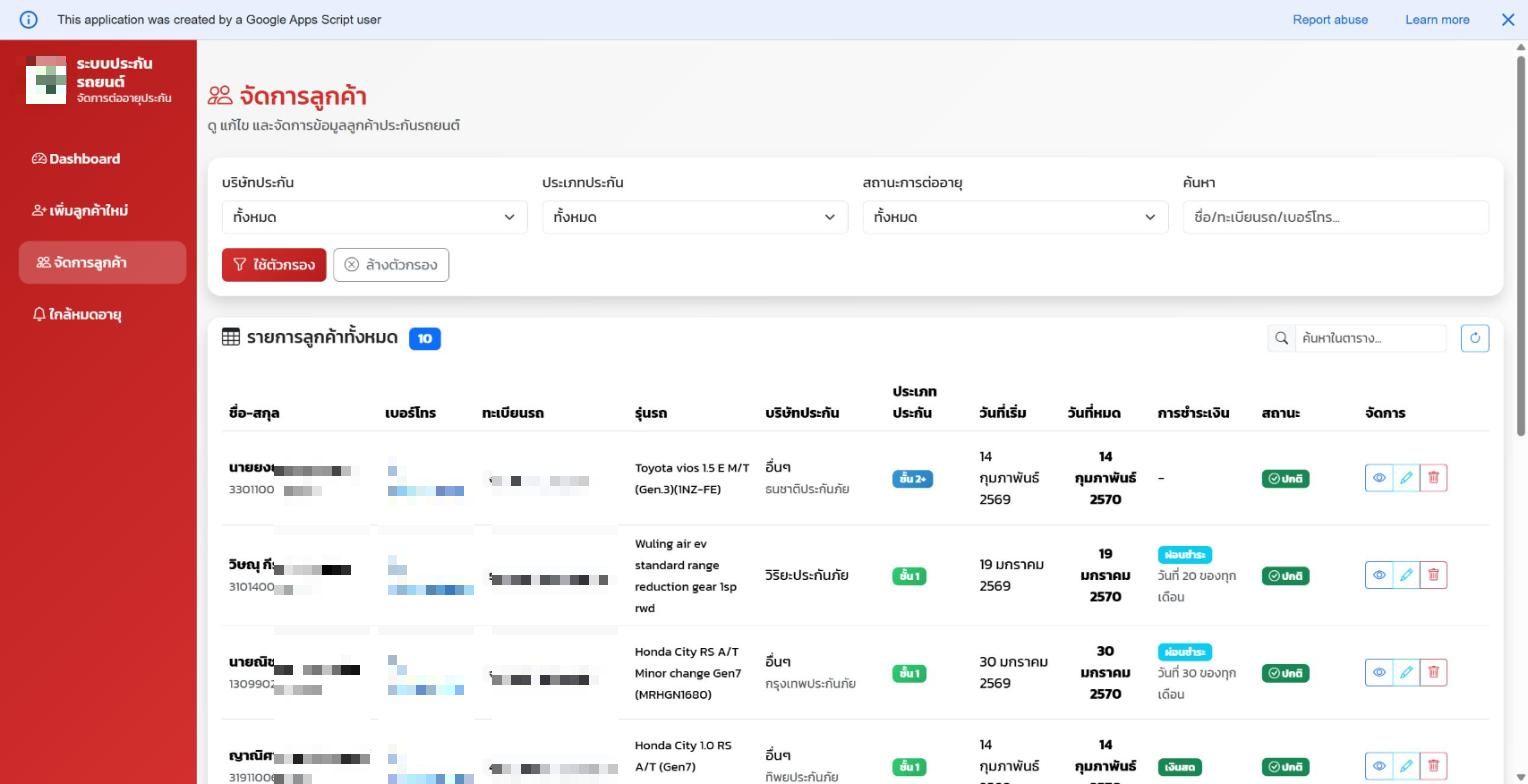Open the ประเภทประกัน dropdown

695,217
